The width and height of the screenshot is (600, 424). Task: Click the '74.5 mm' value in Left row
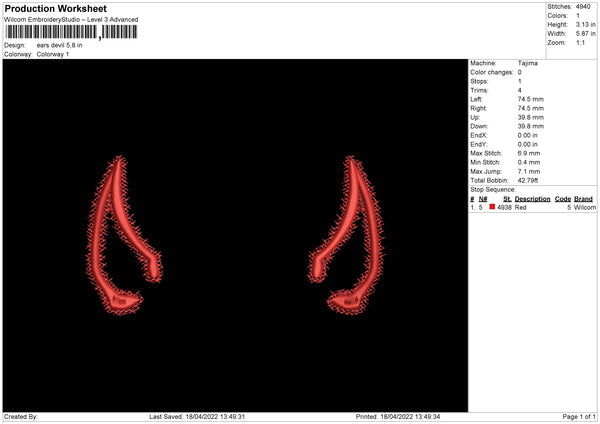tap(531, 99)
